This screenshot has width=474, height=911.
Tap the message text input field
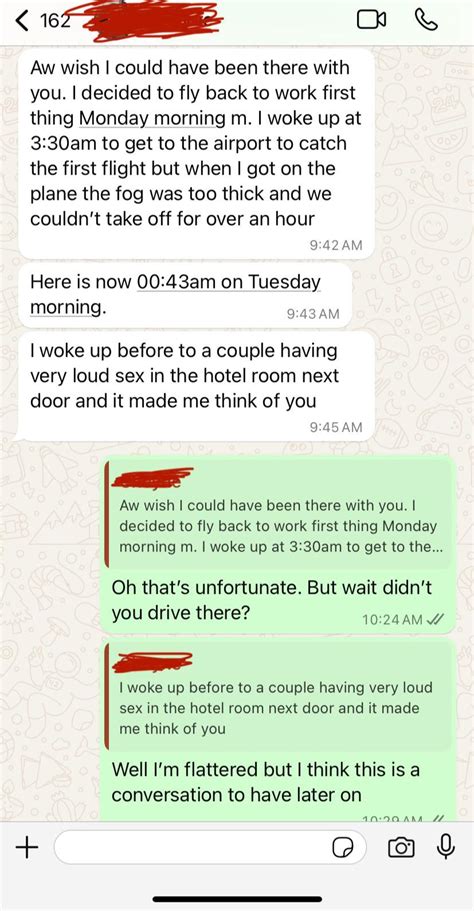coord(210,848)
